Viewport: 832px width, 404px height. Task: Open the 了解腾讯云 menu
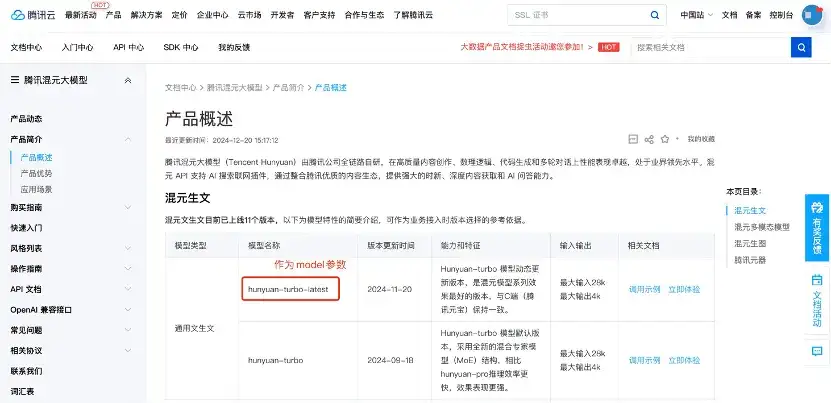pyautogui.click(x=413, y=15)
